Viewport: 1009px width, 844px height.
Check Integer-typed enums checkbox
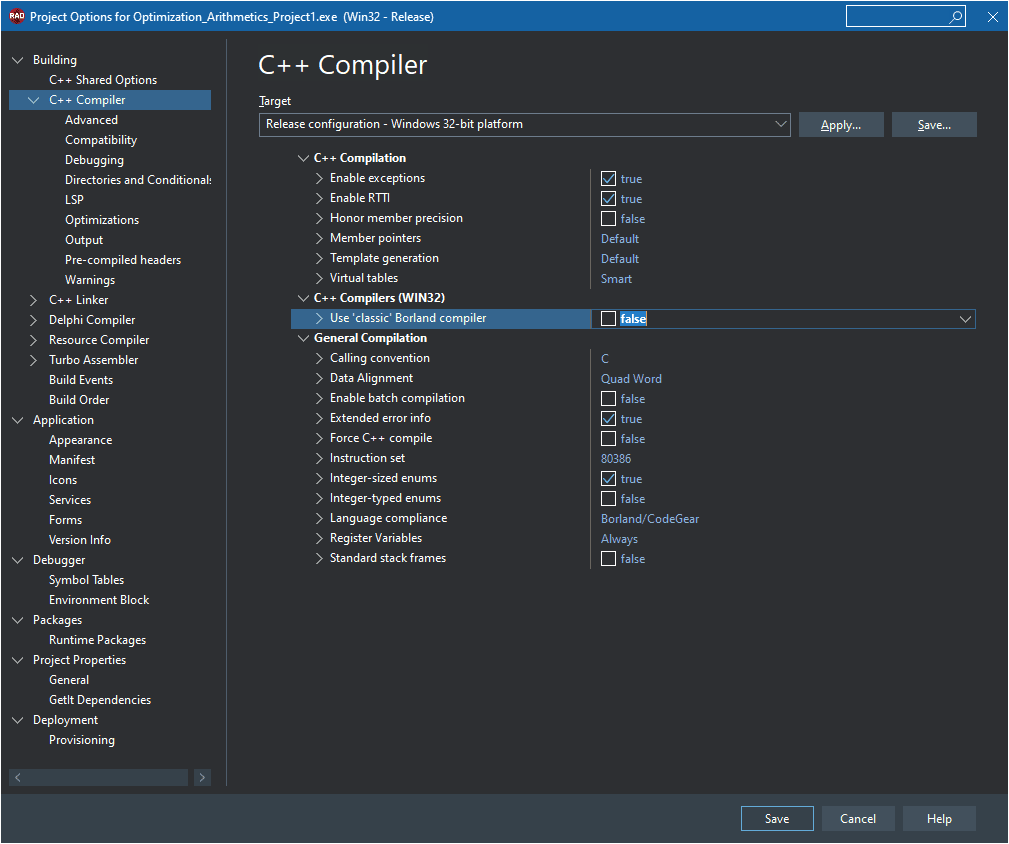pyautogui.click(x=608, y=499)
